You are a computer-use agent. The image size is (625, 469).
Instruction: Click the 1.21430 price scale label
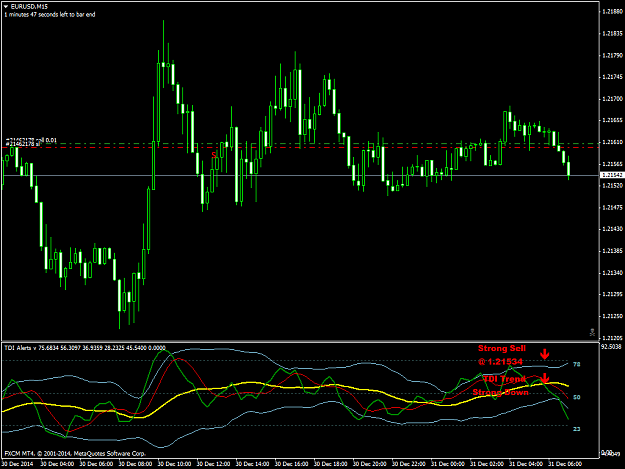tap(612, 229)
